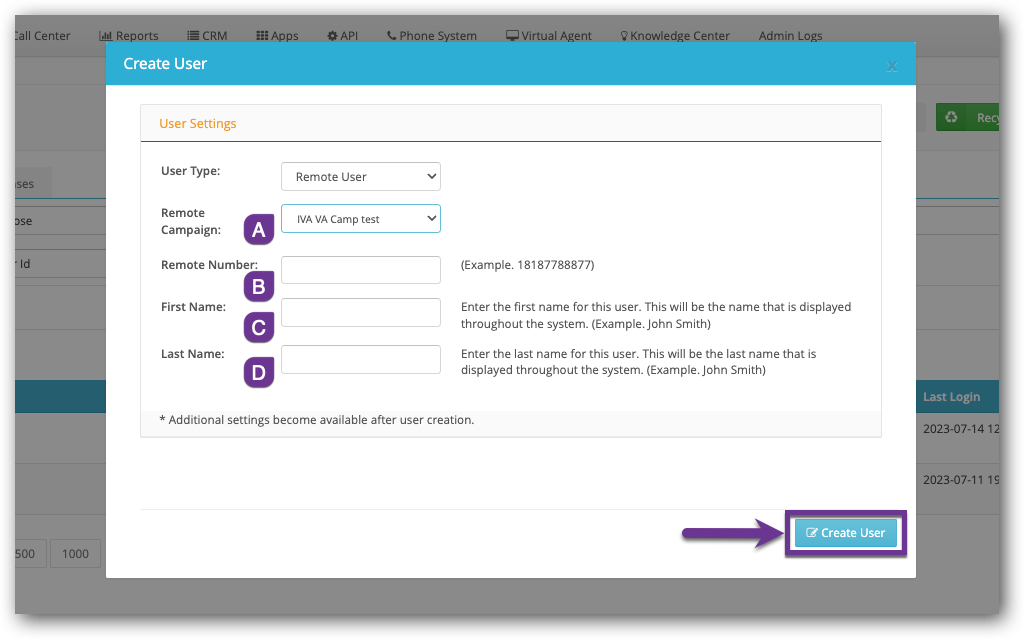Screen dimensions: 1024x639
Task: Sort by the Last Login column header
Action: click(x=951, y=397)
